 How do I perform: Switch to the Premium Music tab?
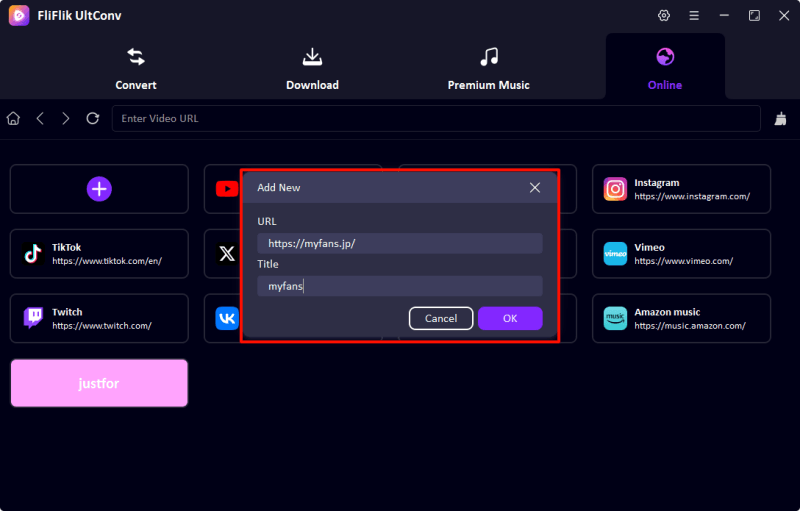click(x=488, y=67)
